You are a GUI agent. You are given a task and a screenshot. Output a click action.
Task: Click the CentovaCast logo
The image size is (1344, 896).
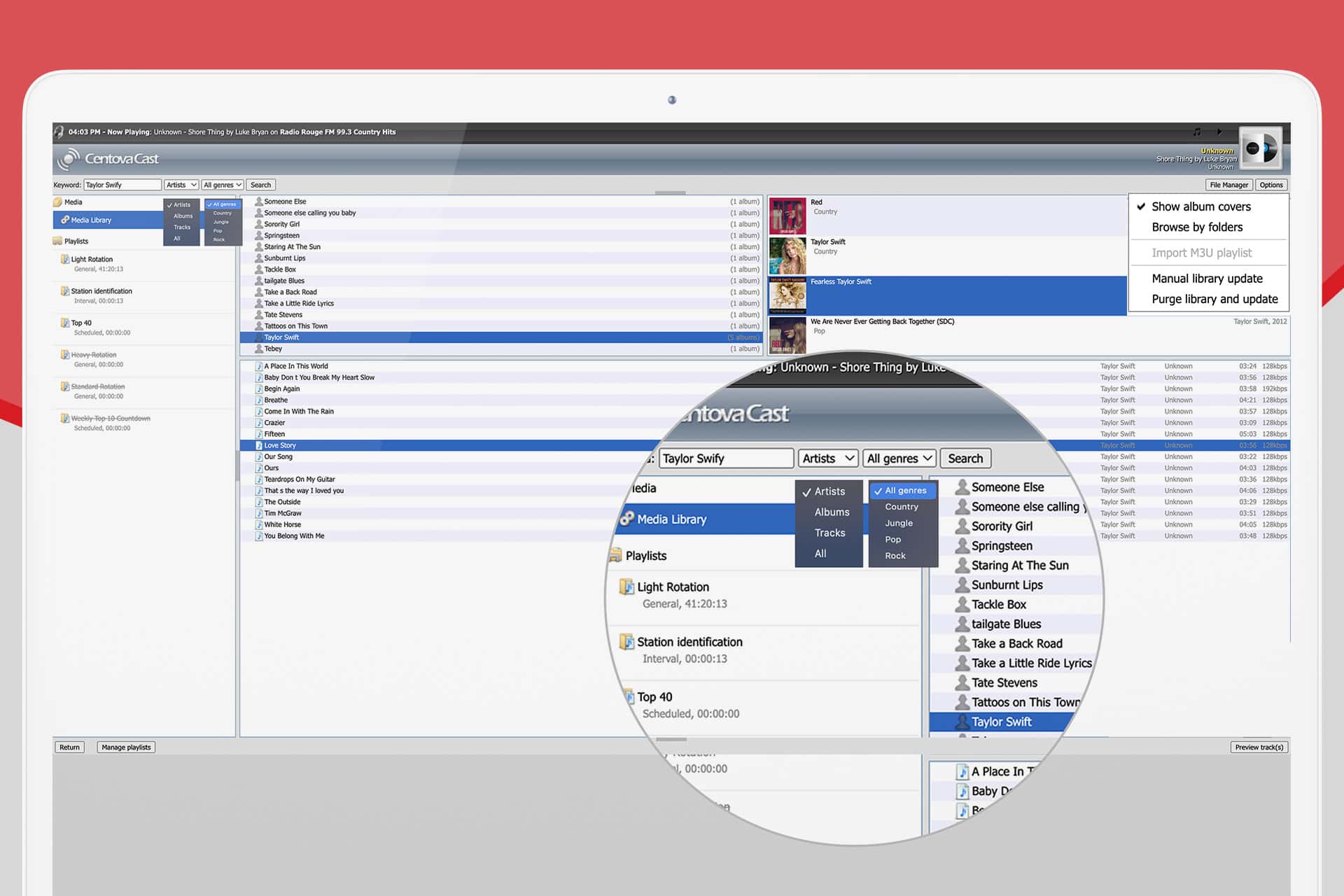click(x=108, y=159)
